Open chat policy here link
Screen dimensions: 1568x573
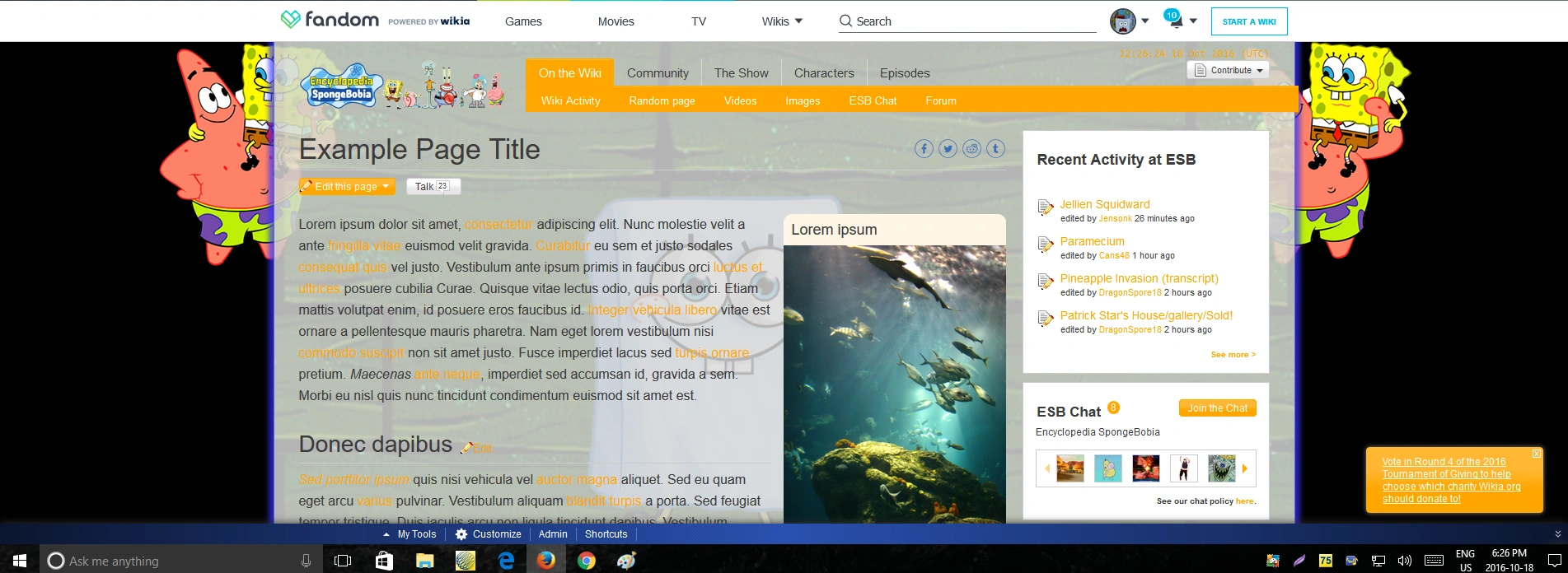coord(1244,501)
